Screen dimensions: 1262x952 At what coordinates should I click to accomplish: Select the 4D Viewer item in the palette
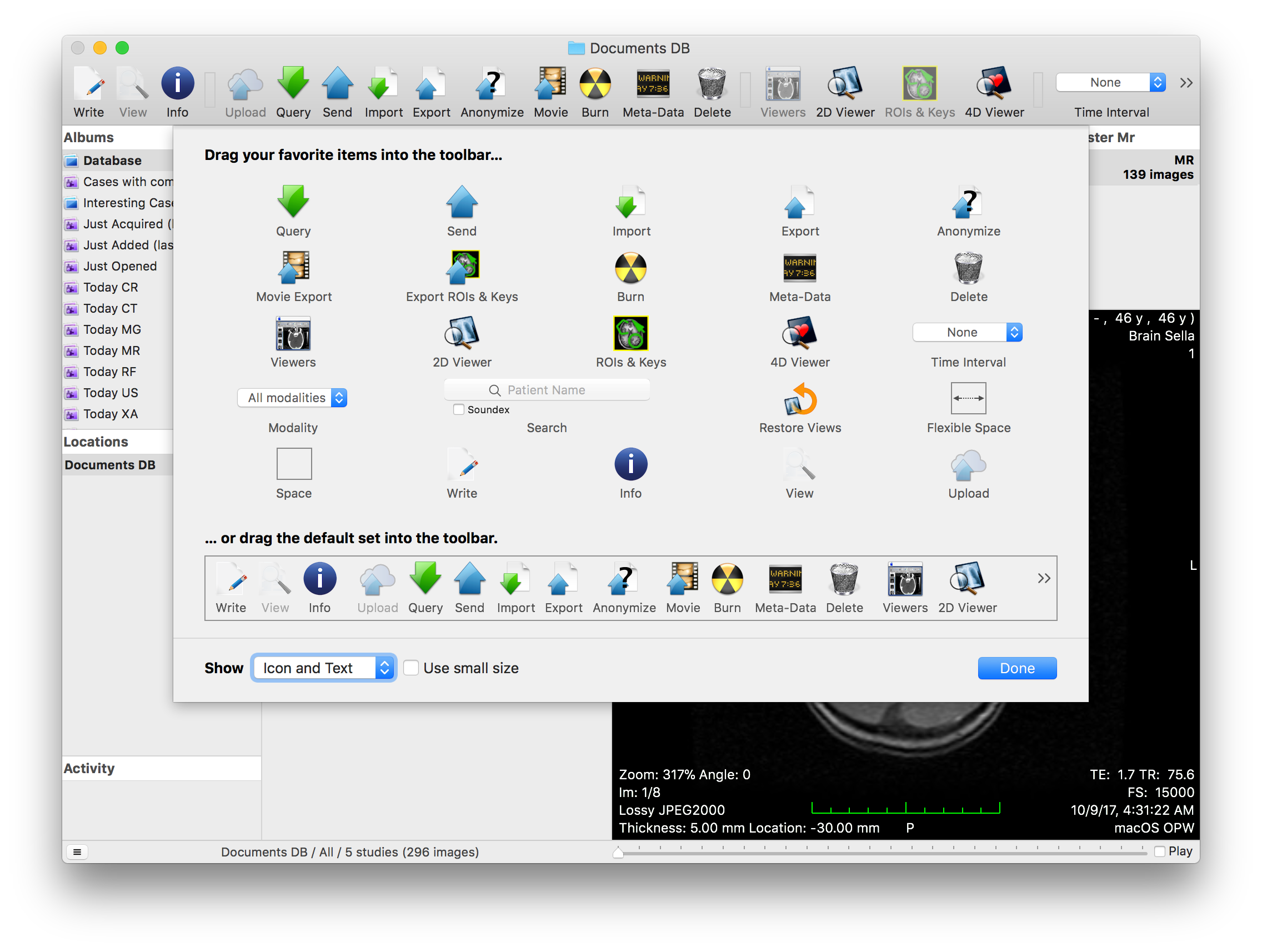pyautogui.click(x=800, y=342)
